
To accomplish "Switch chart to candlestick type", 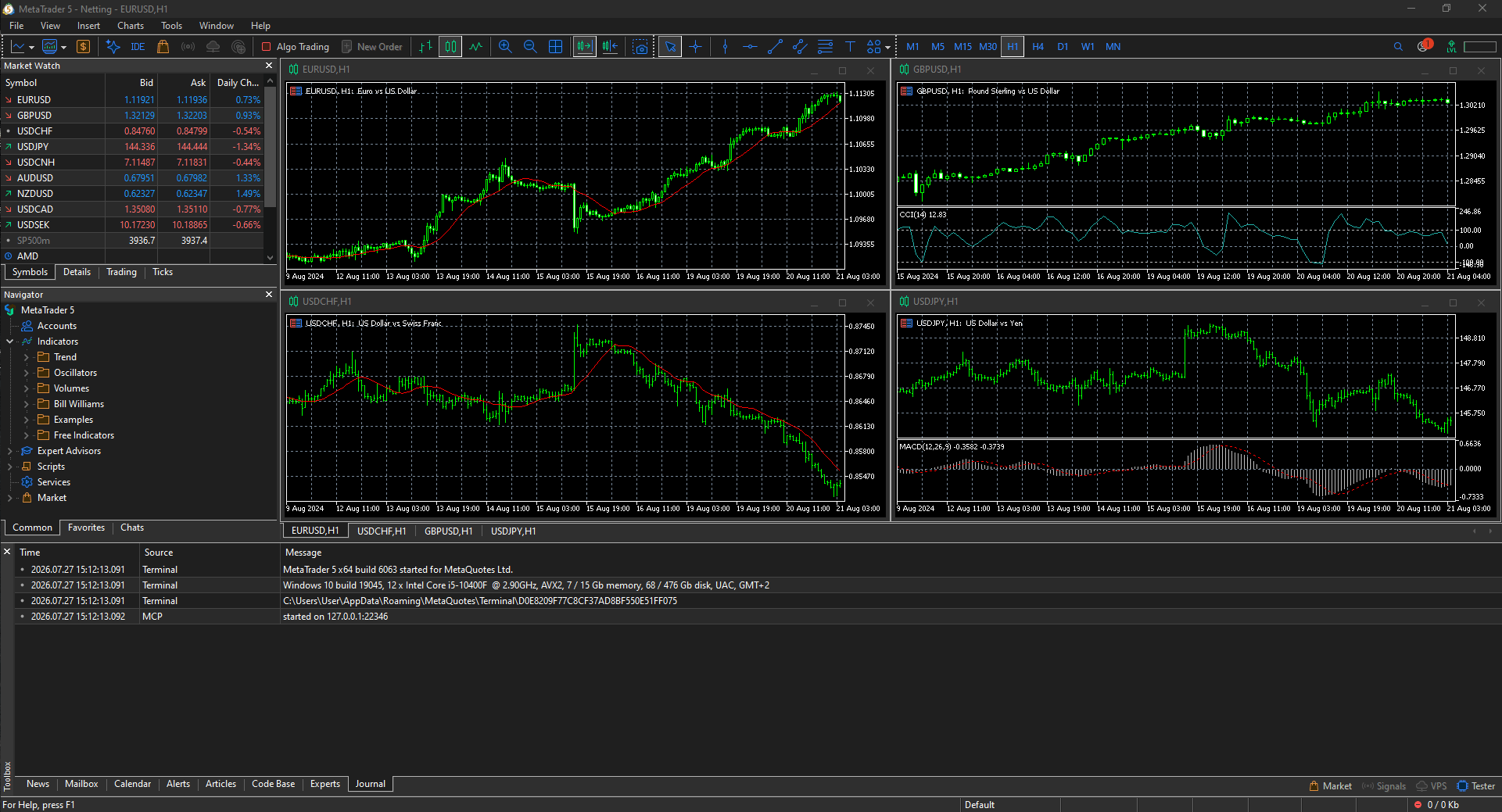I will click(450, 47).
